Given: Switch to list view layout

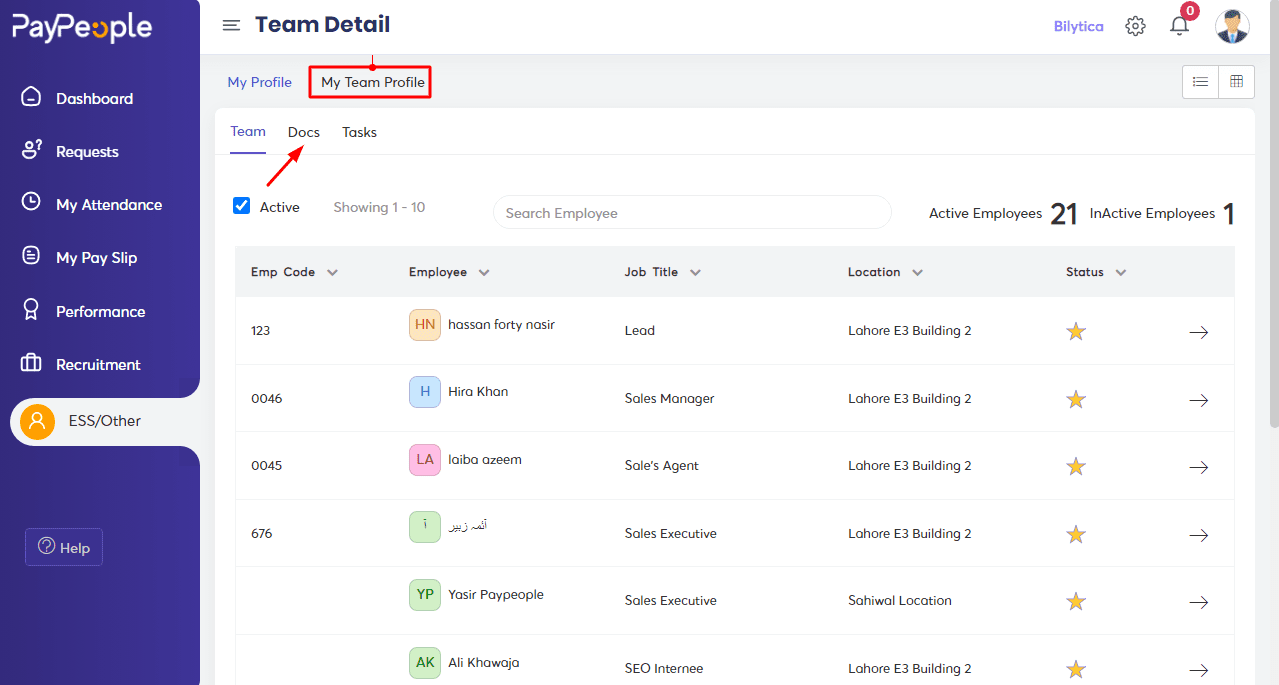Looking at the screenshot, I should (1200, 82).
